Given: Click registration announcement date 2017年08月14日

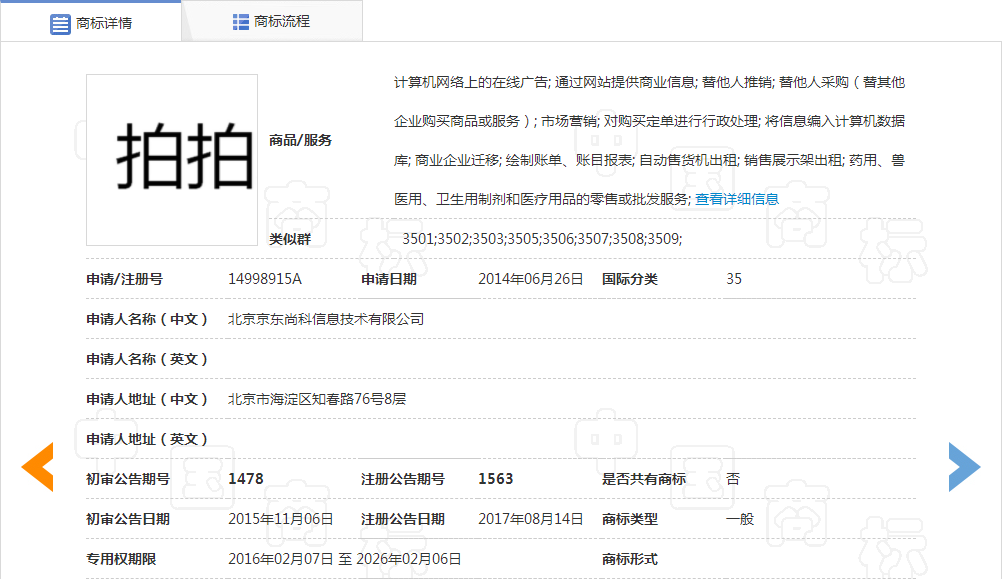Looking at the screenshot, I should tap(530, 519).
